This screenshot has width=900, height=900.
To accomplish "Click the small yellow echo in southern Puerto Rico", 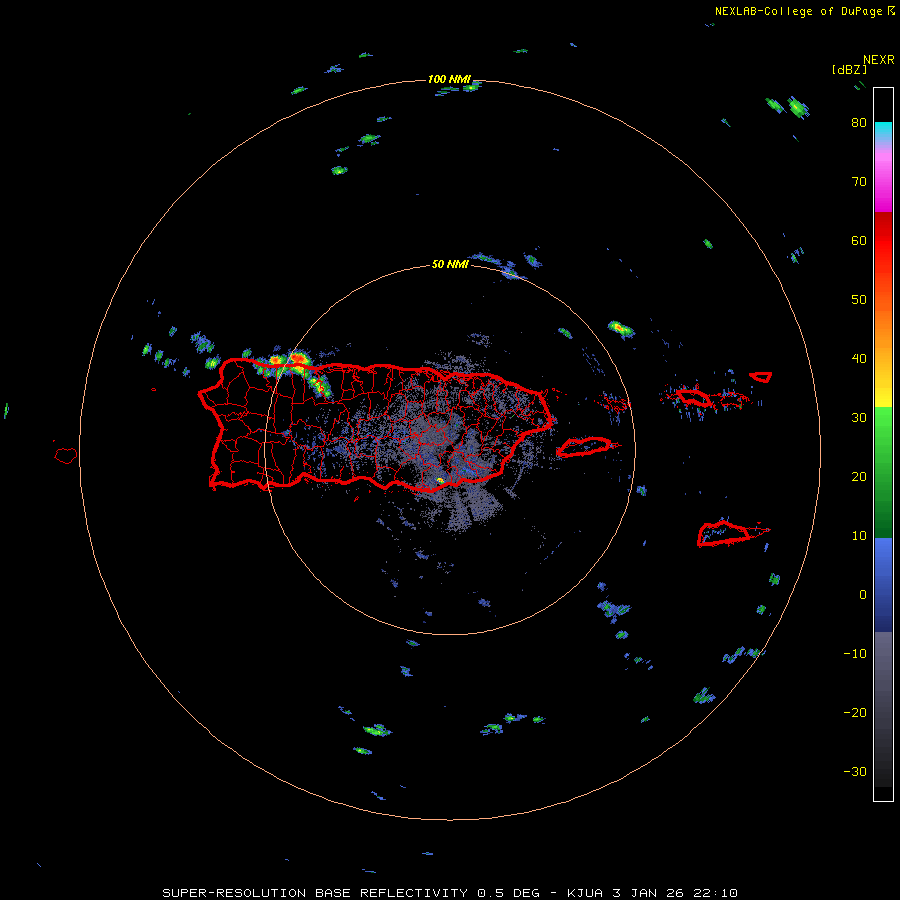I will coord(440,480).
